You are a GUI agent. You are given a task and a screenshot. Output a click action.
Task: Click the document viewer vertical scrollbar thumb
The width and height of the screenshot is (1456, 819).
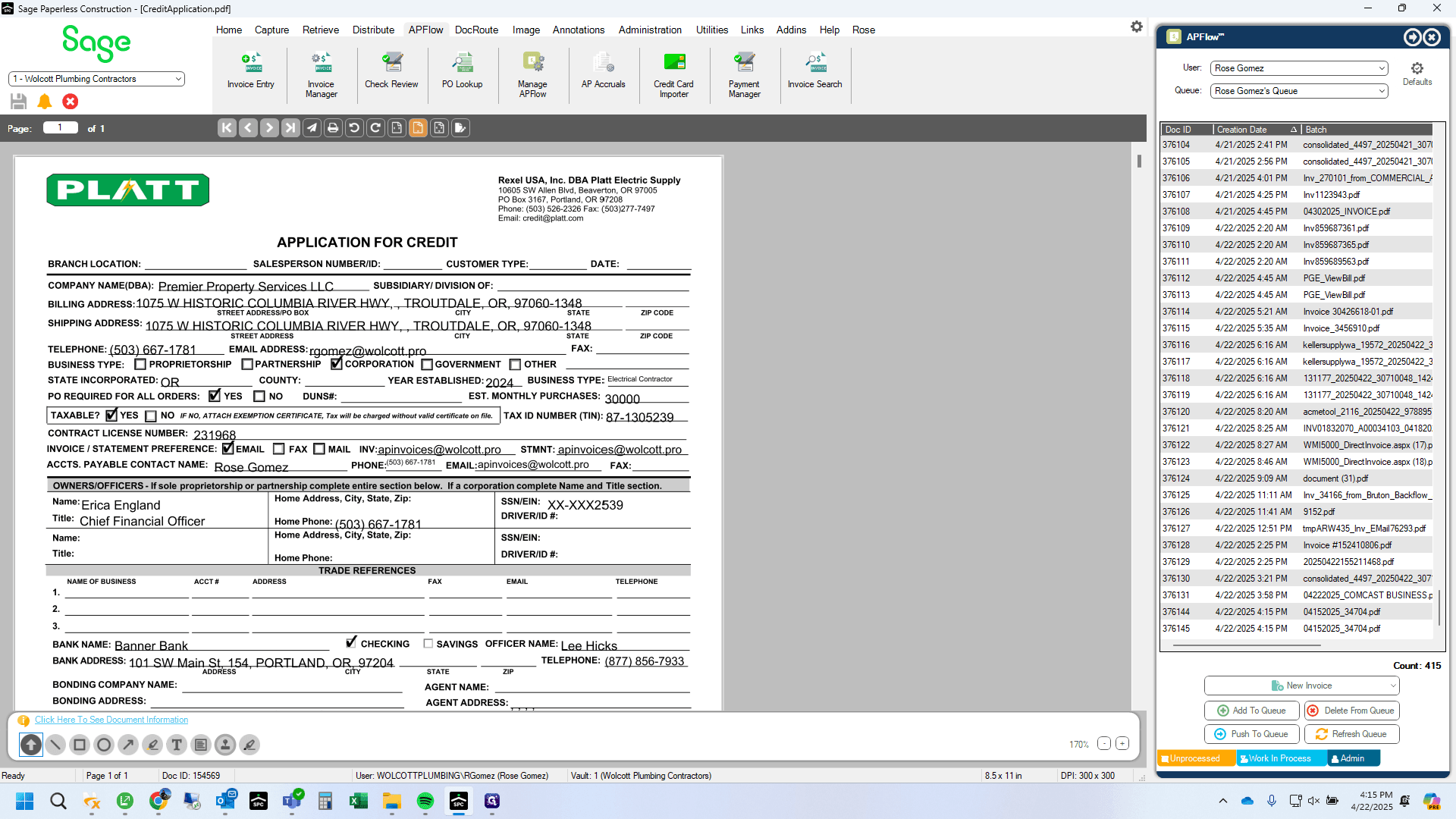pyautogui.click(x=1139, y=161)
